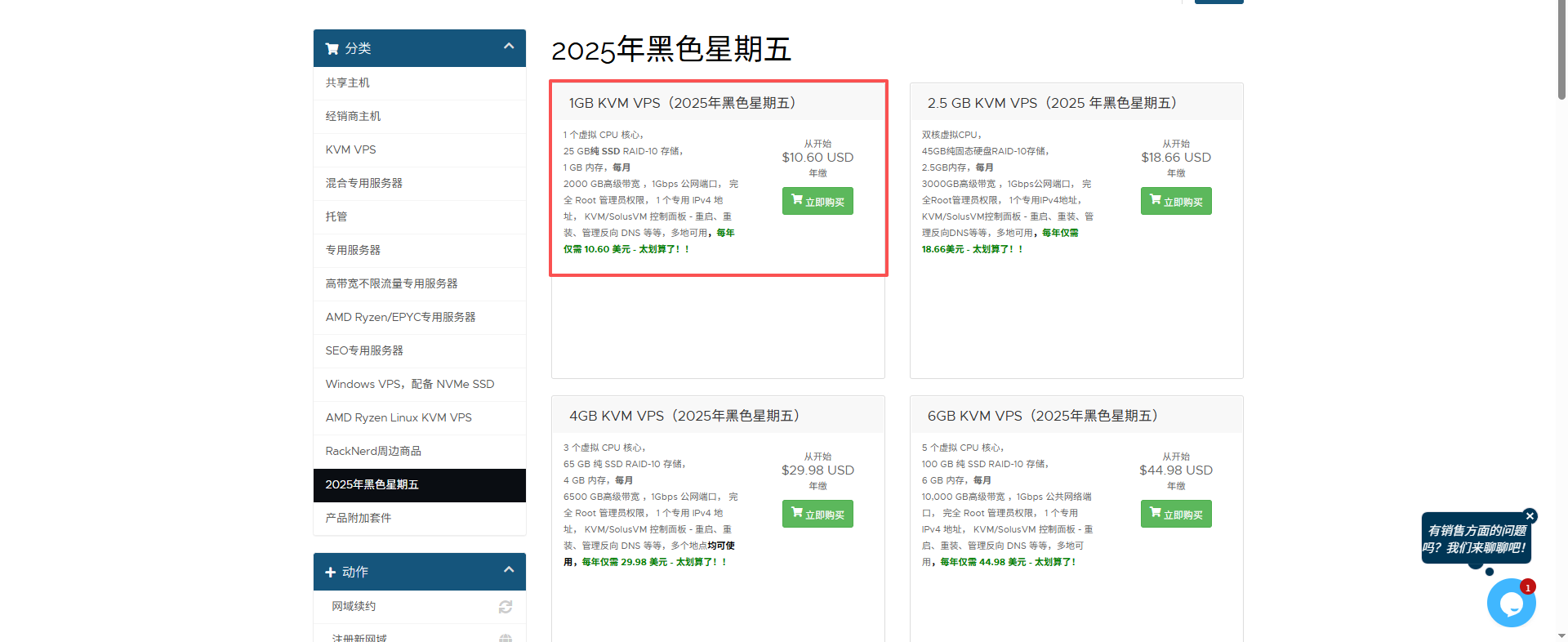The image size is (1568, 642).
Task: Open the live chat bubble icon
Action: pyautogui.click(x=1511, y=604)
